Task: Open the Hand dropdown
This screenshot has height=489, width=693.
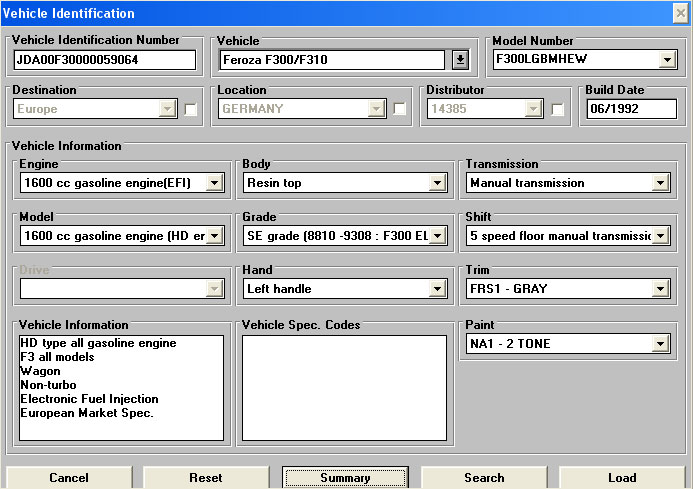Action: (x=437, y=289)
